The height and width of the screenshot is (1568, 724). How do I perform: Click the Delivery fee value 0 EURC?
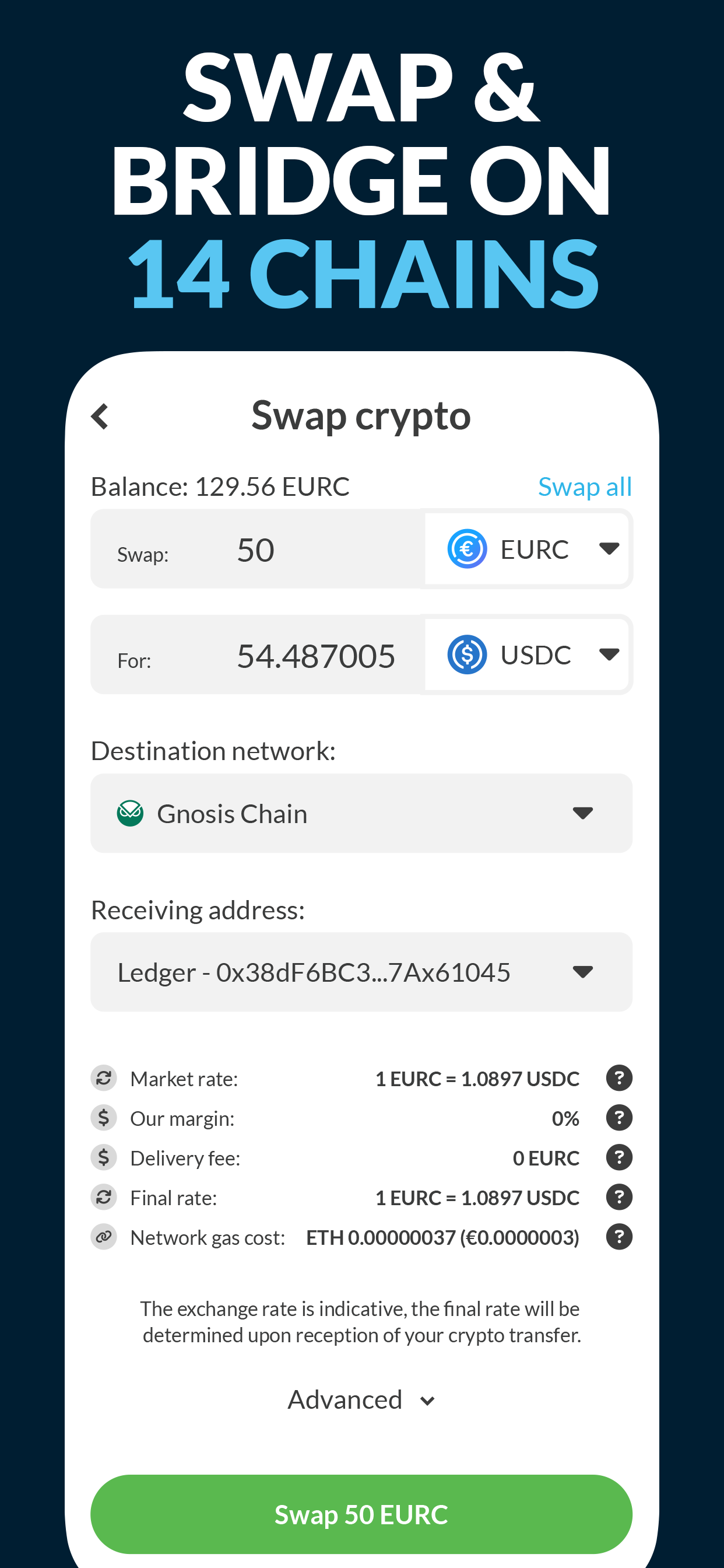point(546,1158)
